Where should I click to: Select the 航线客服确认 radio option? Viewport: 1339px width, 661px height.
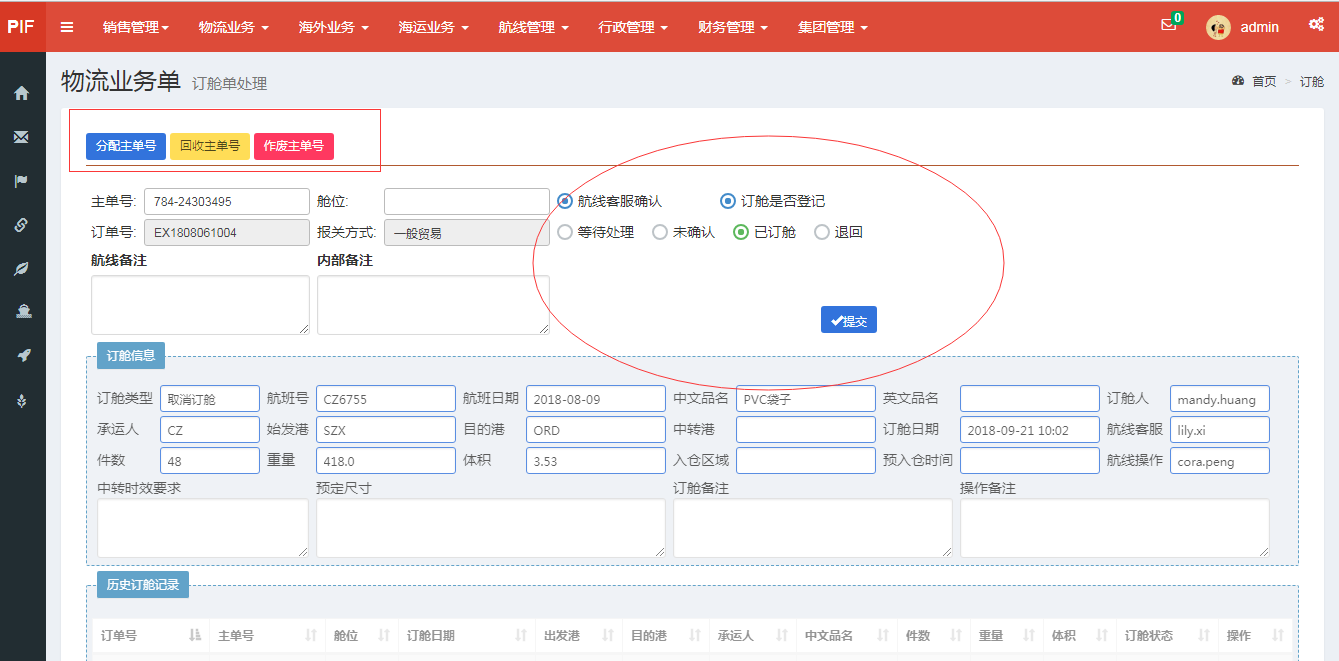(566, 201)
